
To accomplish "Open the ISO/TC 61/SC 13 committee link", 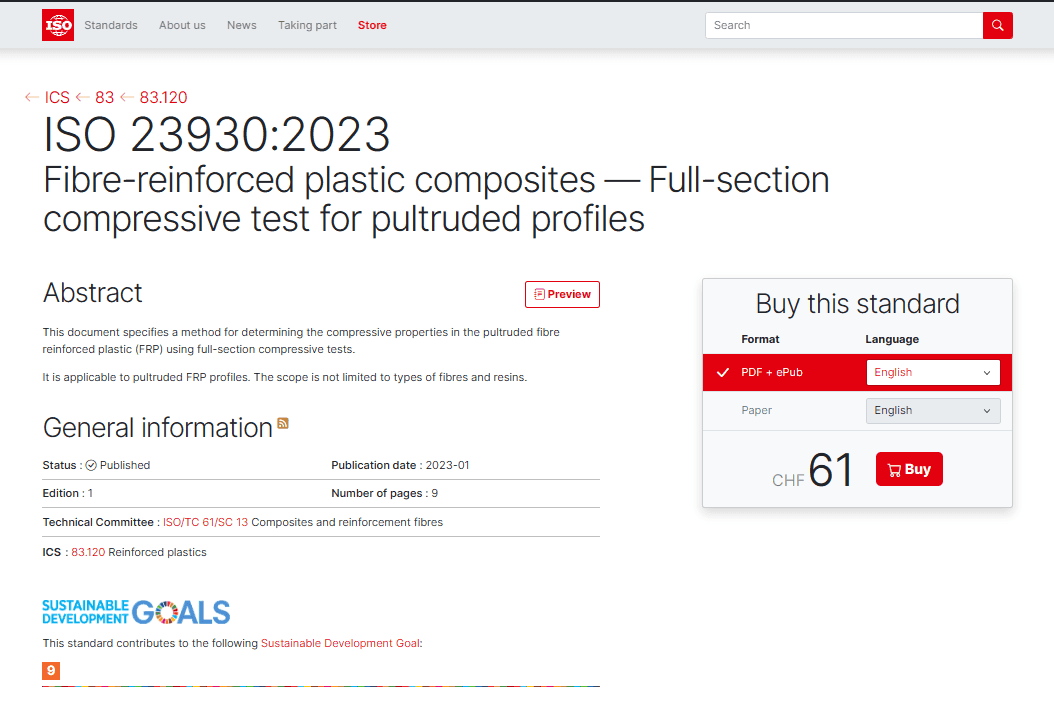I will point(205,522).
